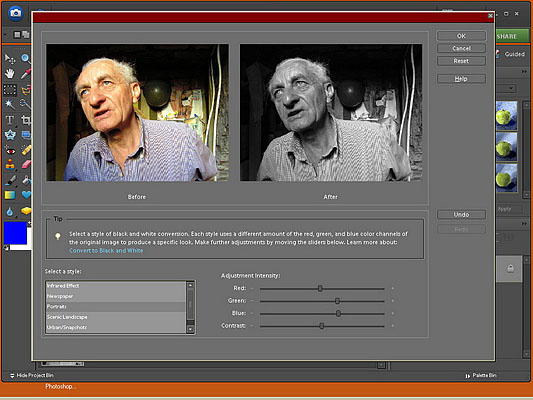Click the Photoshop Elements camera logo icon
533x400 pixels.
[x=15, y=14]
